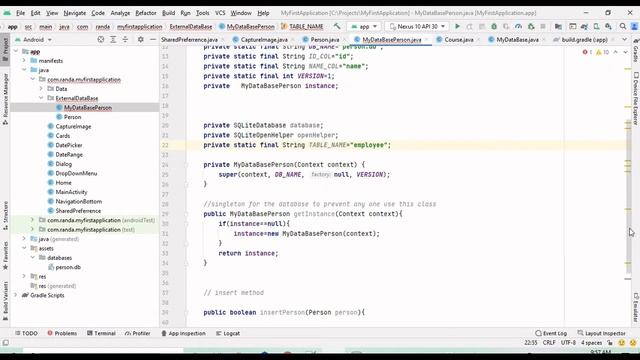The height and width of the screenshot is (360, 640).
Task: Open the Layout Inspector
Action: click(x=601, y=333)
